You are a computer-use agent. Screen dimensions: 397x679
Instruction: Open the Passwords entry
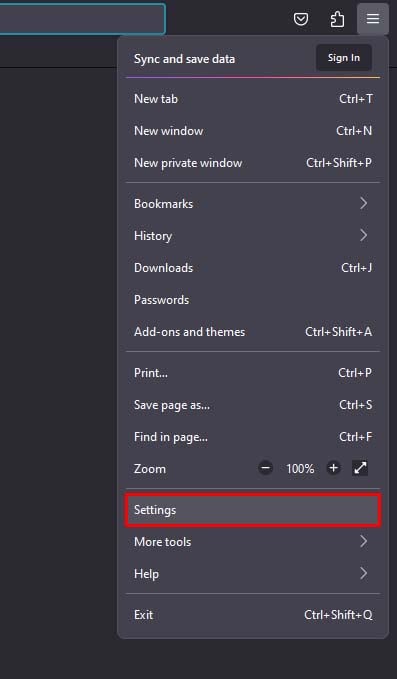point(253,300)
